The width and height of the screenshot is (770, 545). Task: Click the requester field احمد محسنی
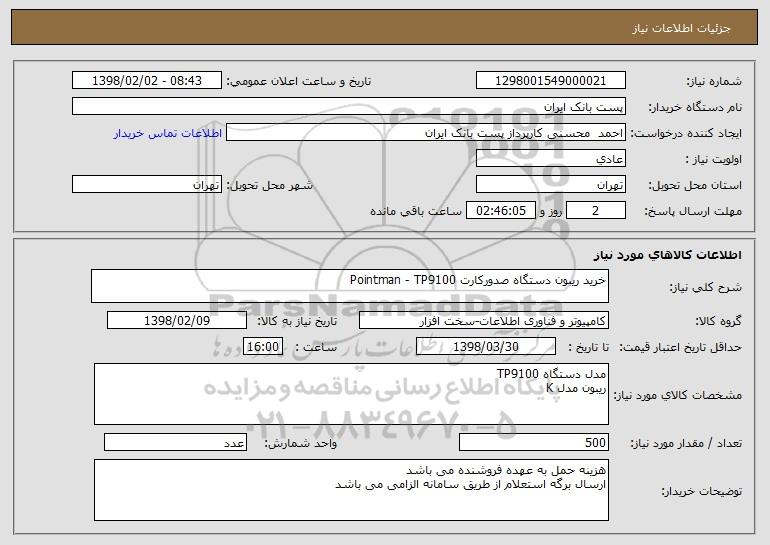pyautogui.click(x=426, y=133)
